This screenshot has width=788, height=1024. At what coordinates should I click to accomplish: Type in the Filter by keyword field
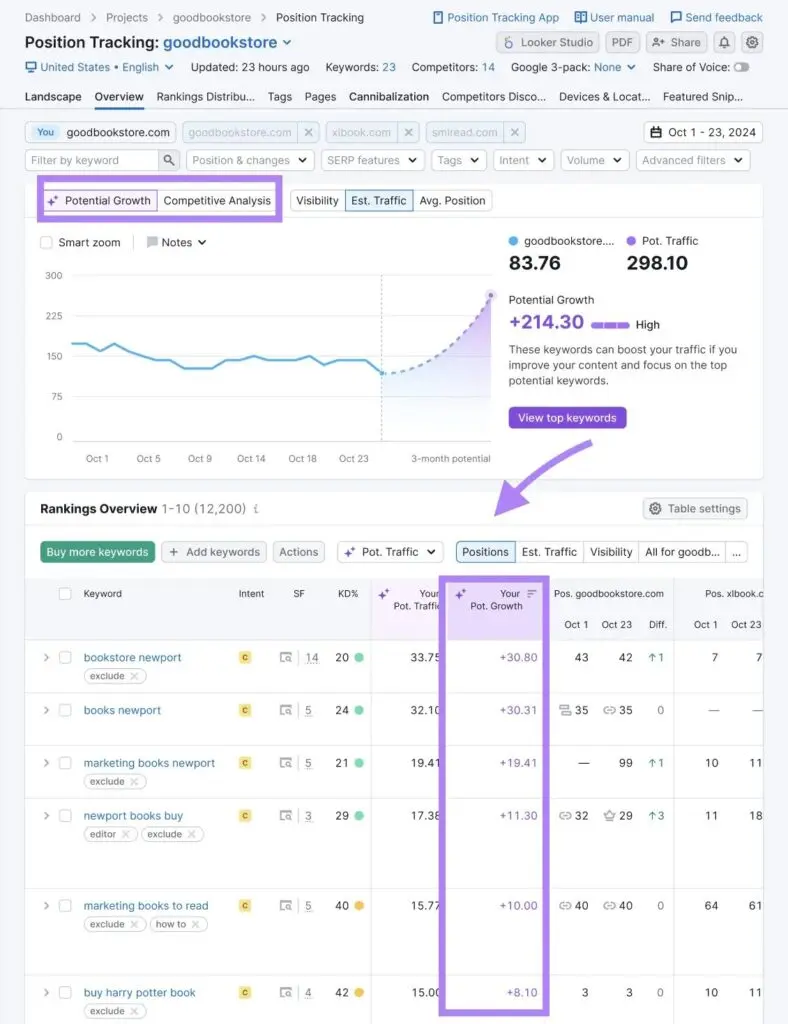[x=90, y=160]
